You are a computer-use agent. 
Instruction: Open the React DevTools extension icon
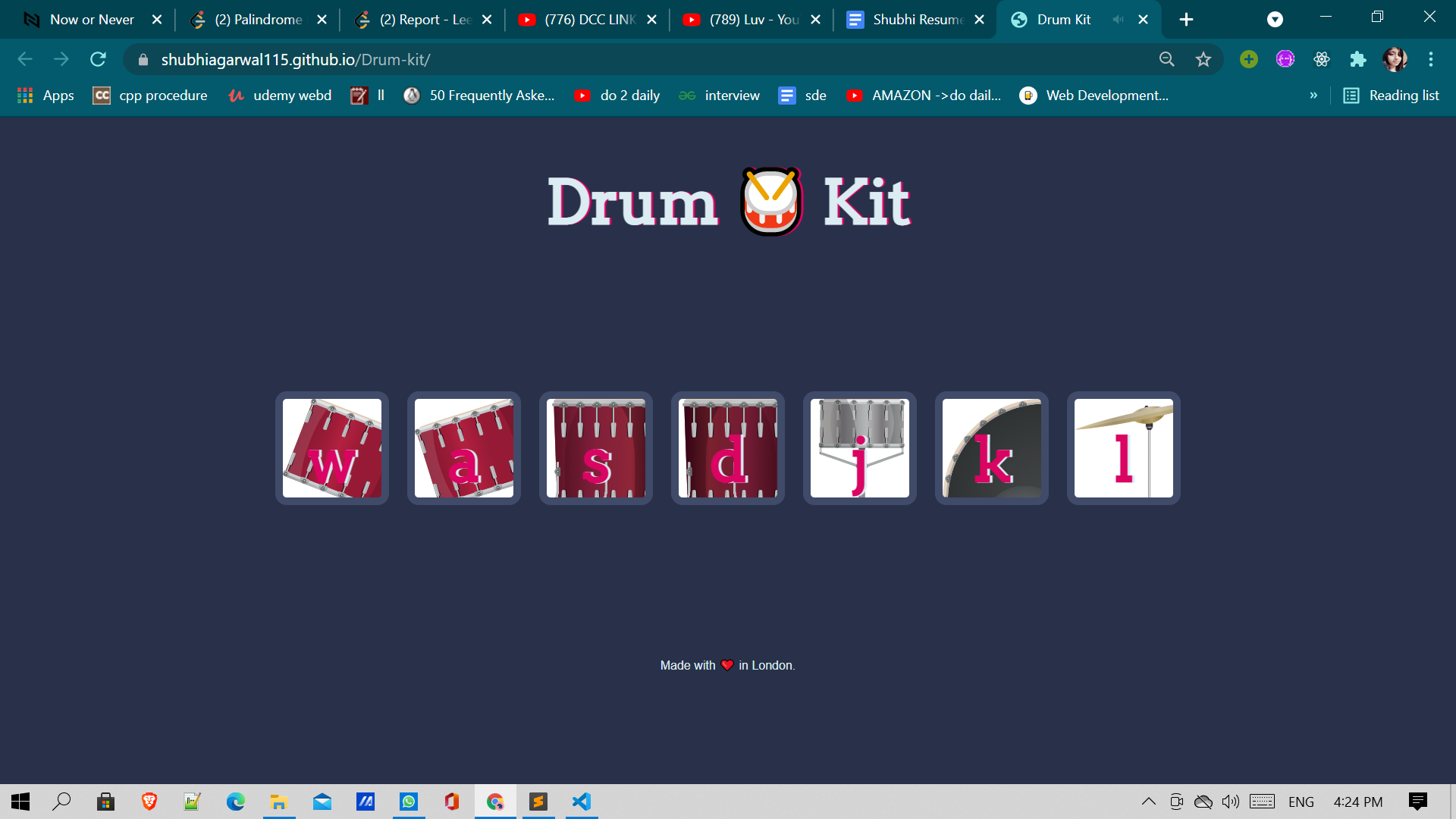tap(1322, 59)
